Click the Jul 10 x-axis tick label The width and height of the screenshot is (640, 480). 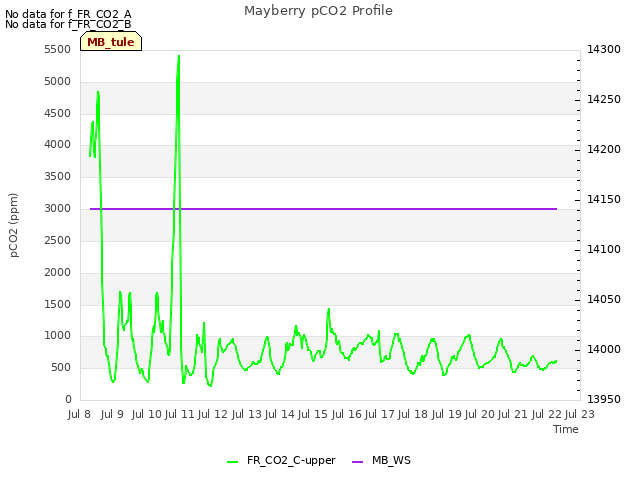point(147,415)
